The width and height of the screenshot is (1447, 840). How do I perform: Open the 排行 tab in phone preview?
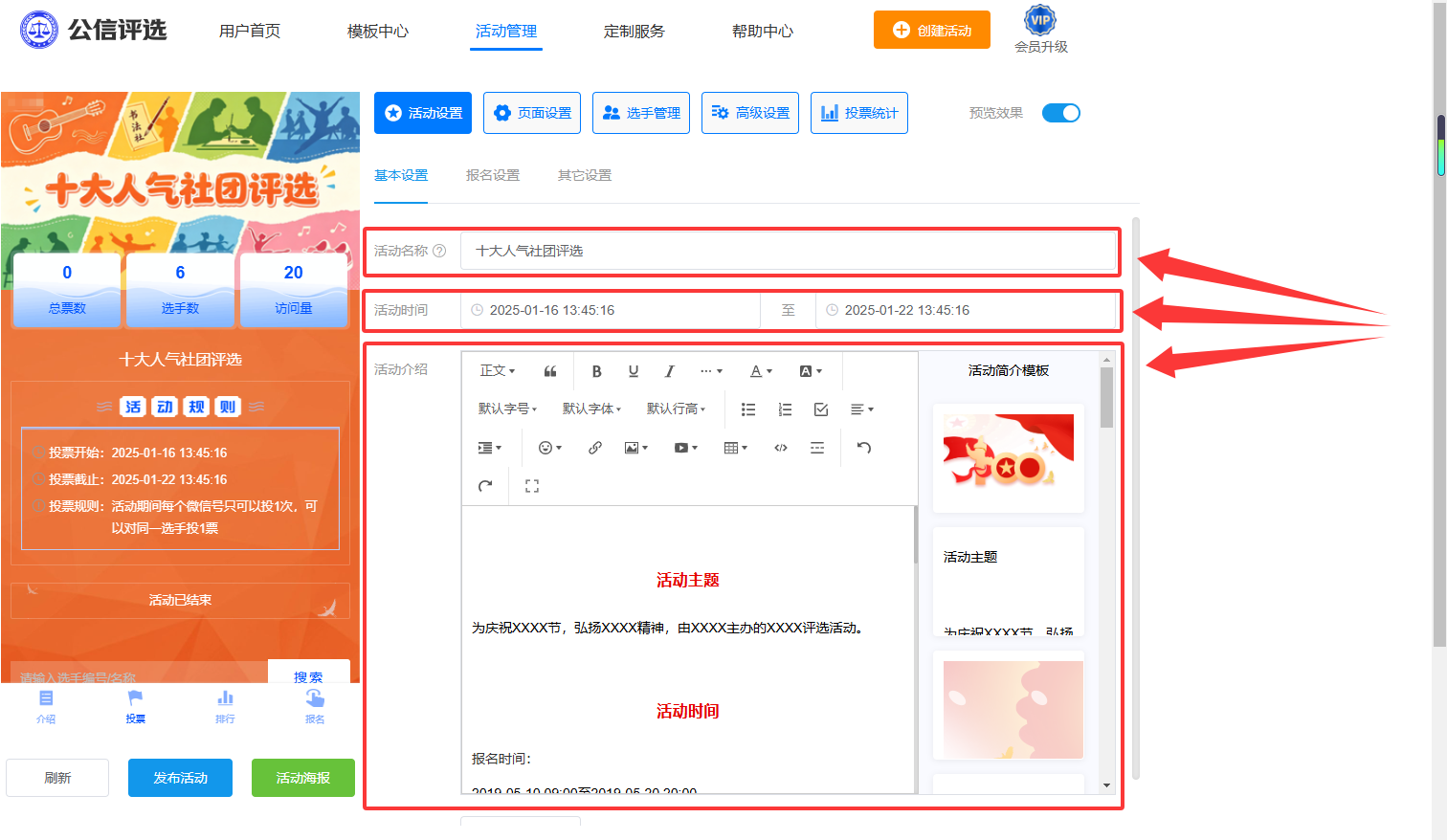pyautogui.click(x=225, y=706)
